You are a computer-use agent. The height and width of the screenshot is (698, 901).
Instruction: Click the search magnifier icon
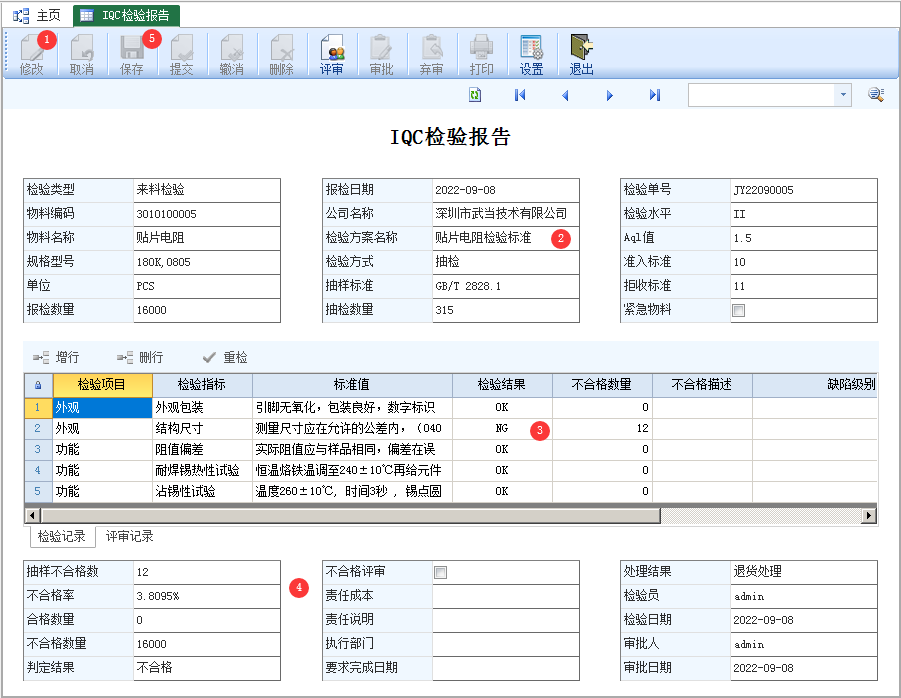876,95
